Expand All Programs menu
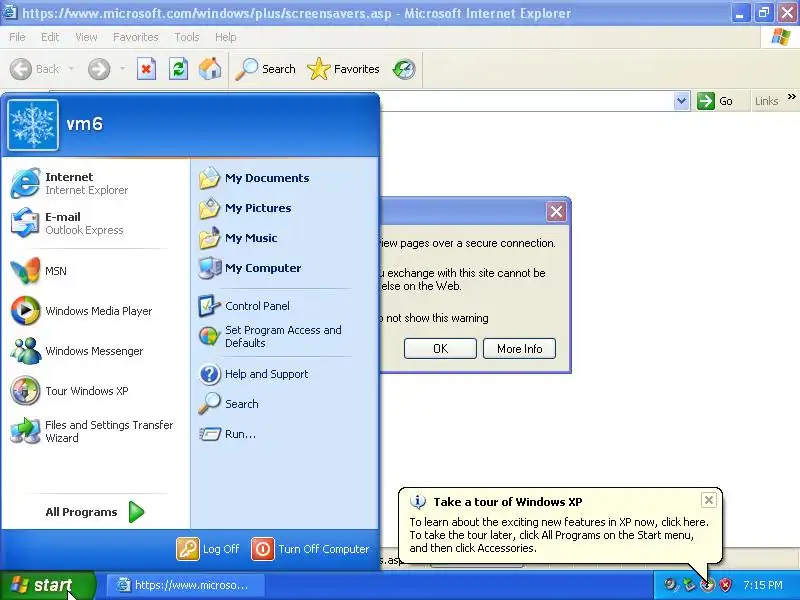800x600 pixels. click(x=95, y=512)
